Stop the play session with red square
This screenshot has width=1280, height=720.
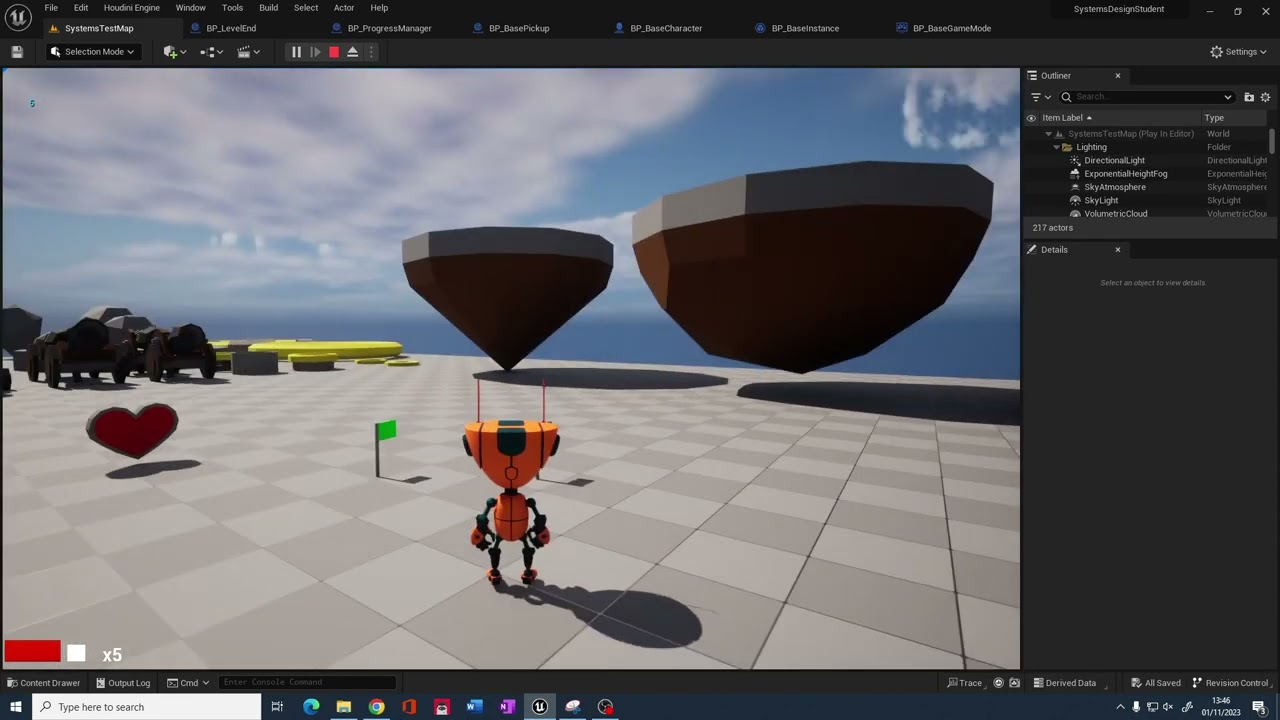click(x=334, y=52)
